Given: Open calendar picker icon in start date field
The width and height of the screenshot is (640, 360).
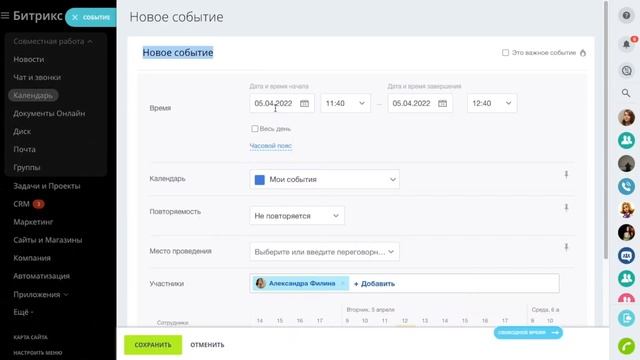Looking at the screenshot, I should click(304, 103).
